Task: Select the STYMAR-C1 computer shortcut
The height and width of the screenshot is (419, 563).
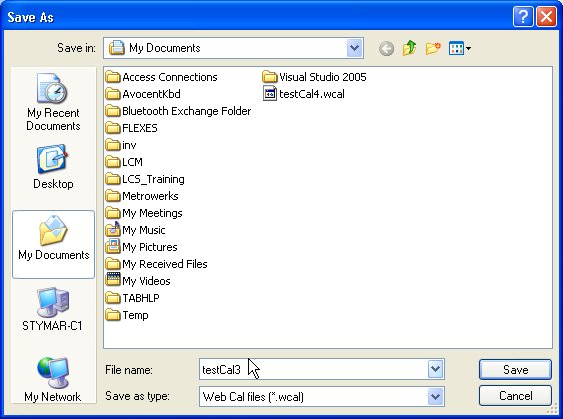Action: click(53, 309)
